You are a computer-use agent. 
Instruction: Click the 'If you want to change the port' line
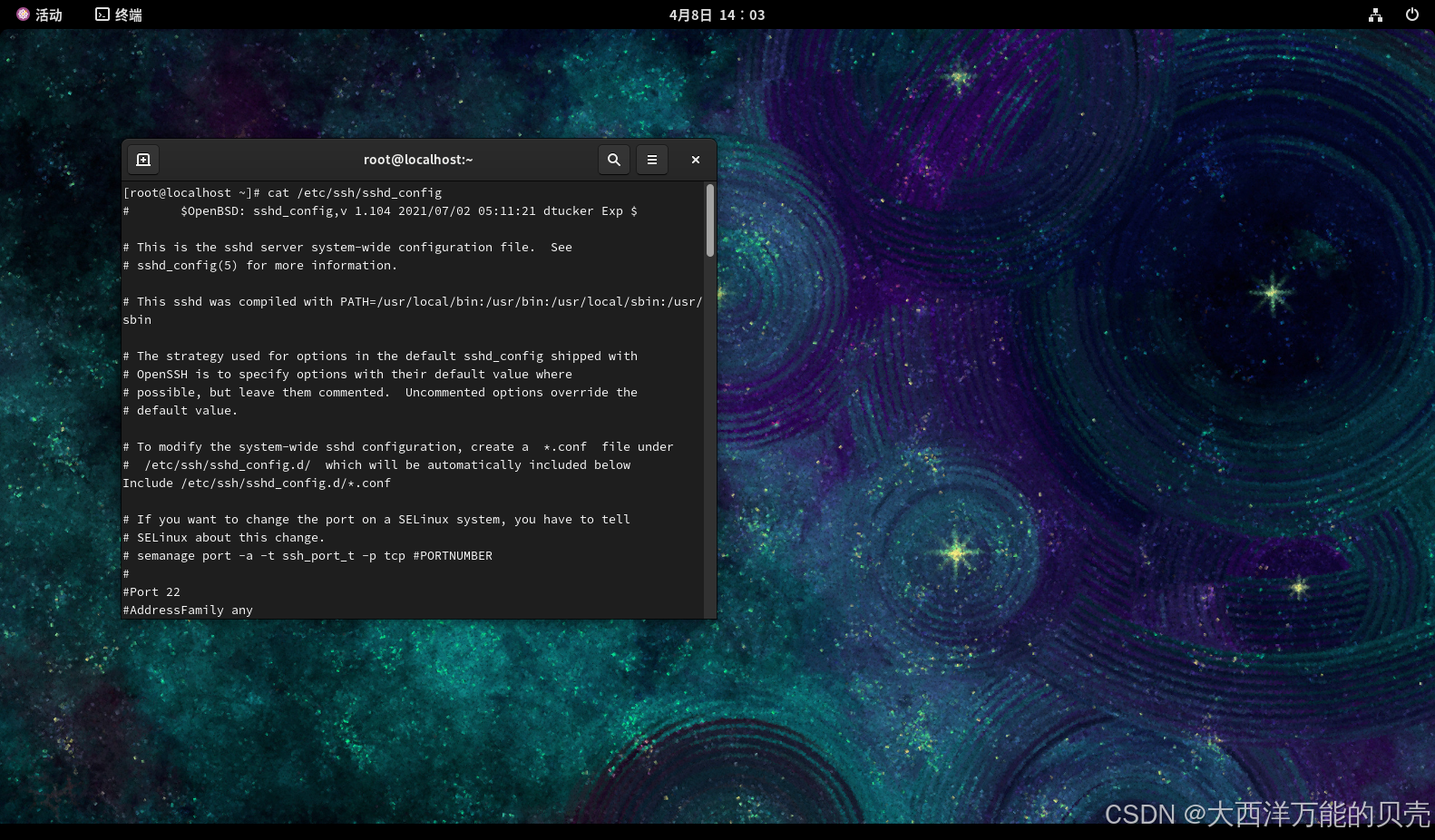tap(376, 519)
